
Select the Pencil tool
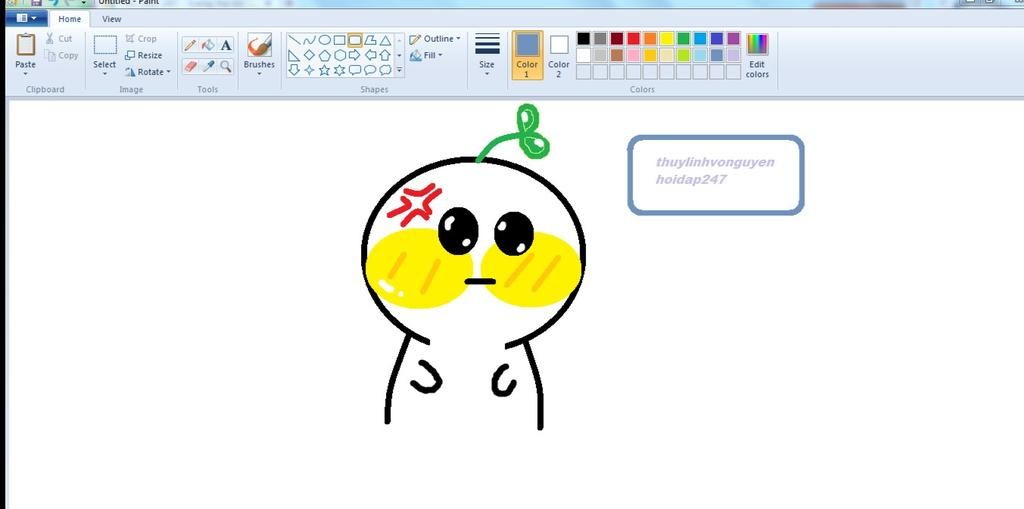point(190,45)
